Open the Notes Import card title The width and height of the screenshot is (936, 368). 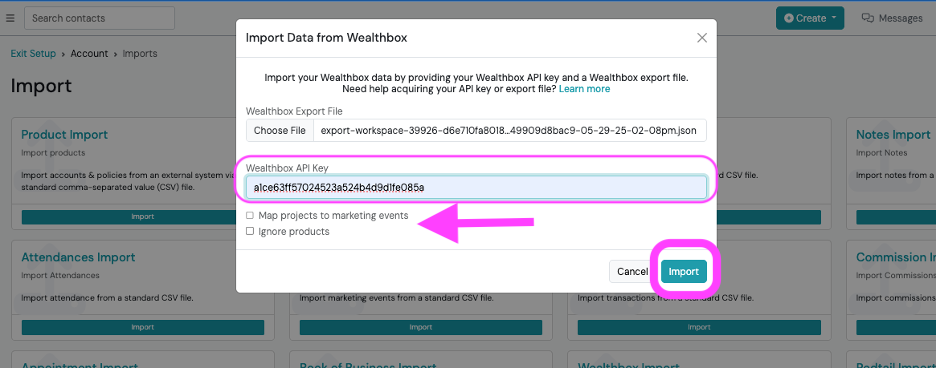(x=893, y=135)
